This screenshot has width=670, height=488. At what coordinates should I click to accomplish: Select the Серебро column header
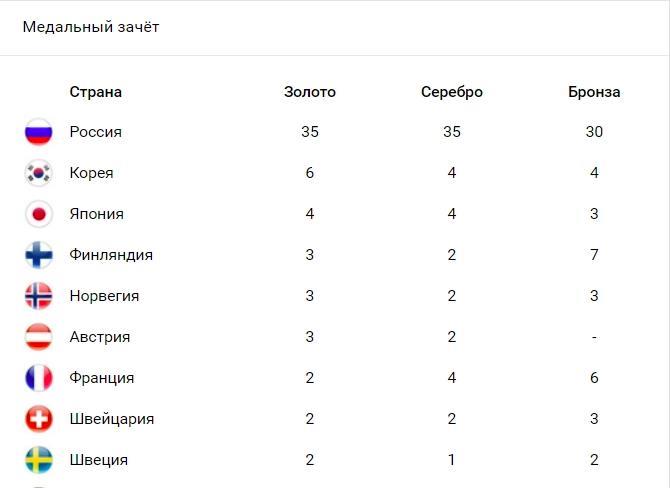(452, 92)
